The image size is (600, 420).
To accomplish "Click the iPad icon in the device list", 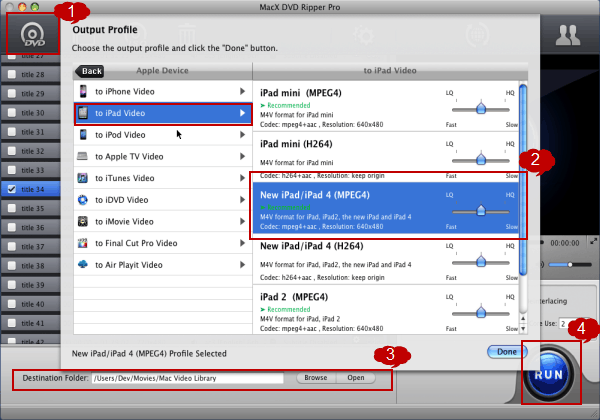I will (x=83, y=113).
